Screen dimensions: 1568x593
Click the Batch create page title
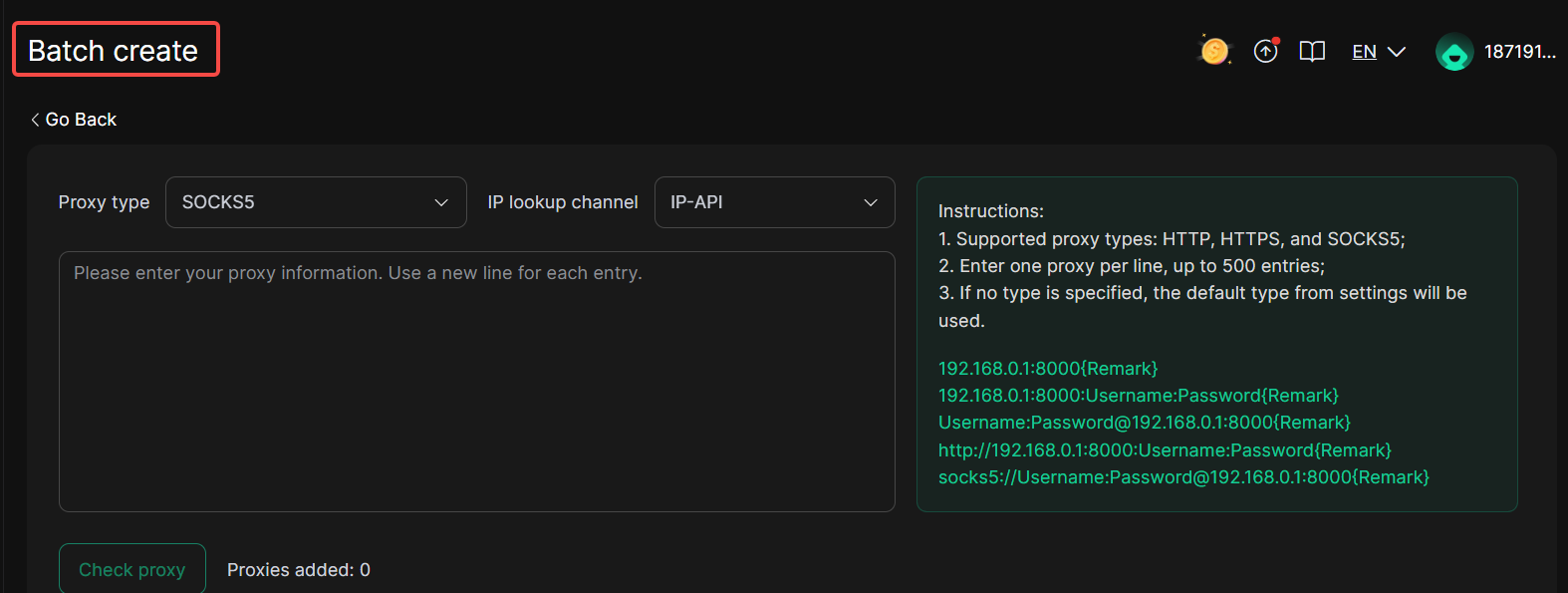114,51
